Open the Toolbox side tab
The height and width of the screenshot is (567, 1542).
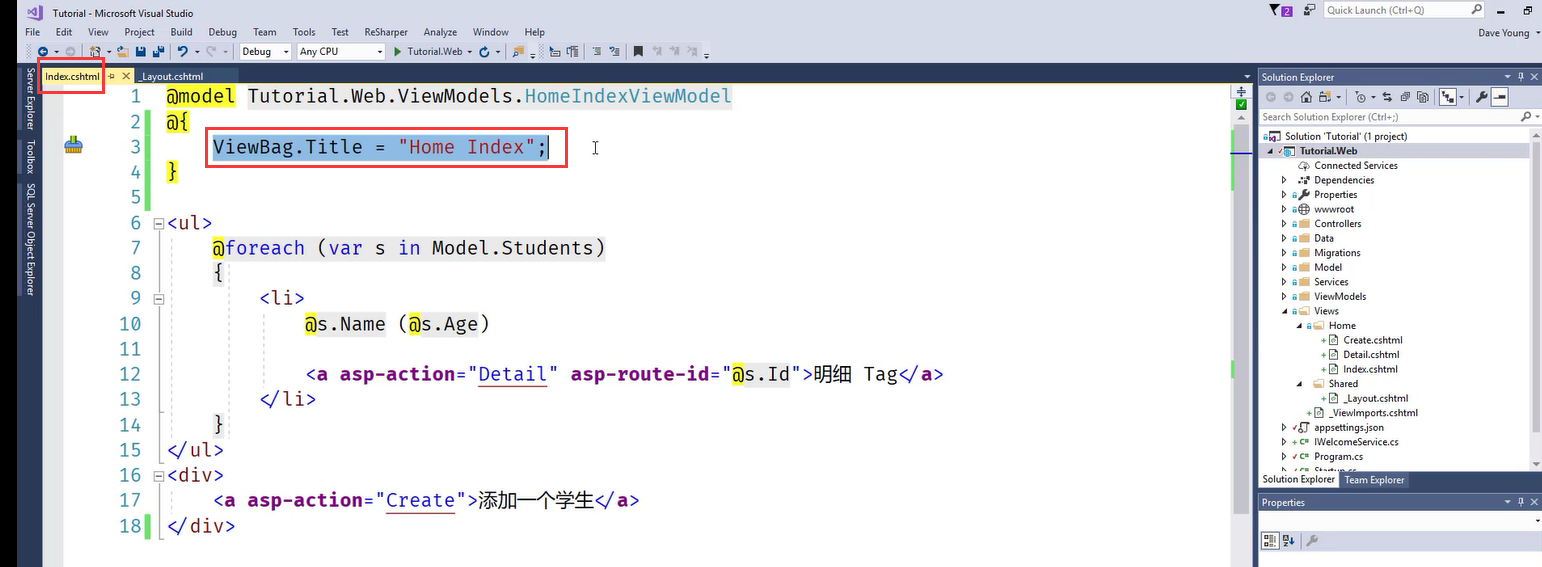(30, 157)
